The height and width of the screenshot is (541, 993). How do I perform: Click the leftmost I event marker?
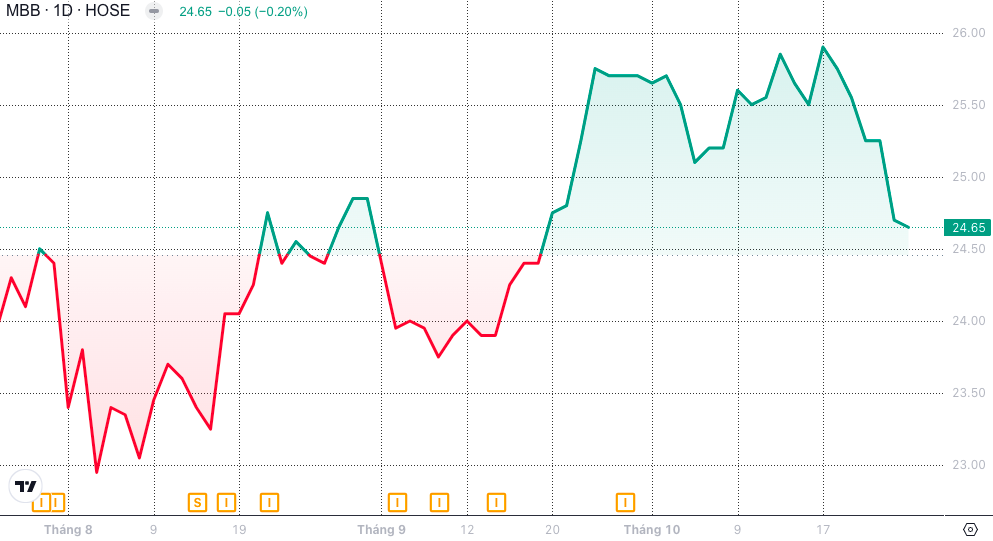pos(40,502)
